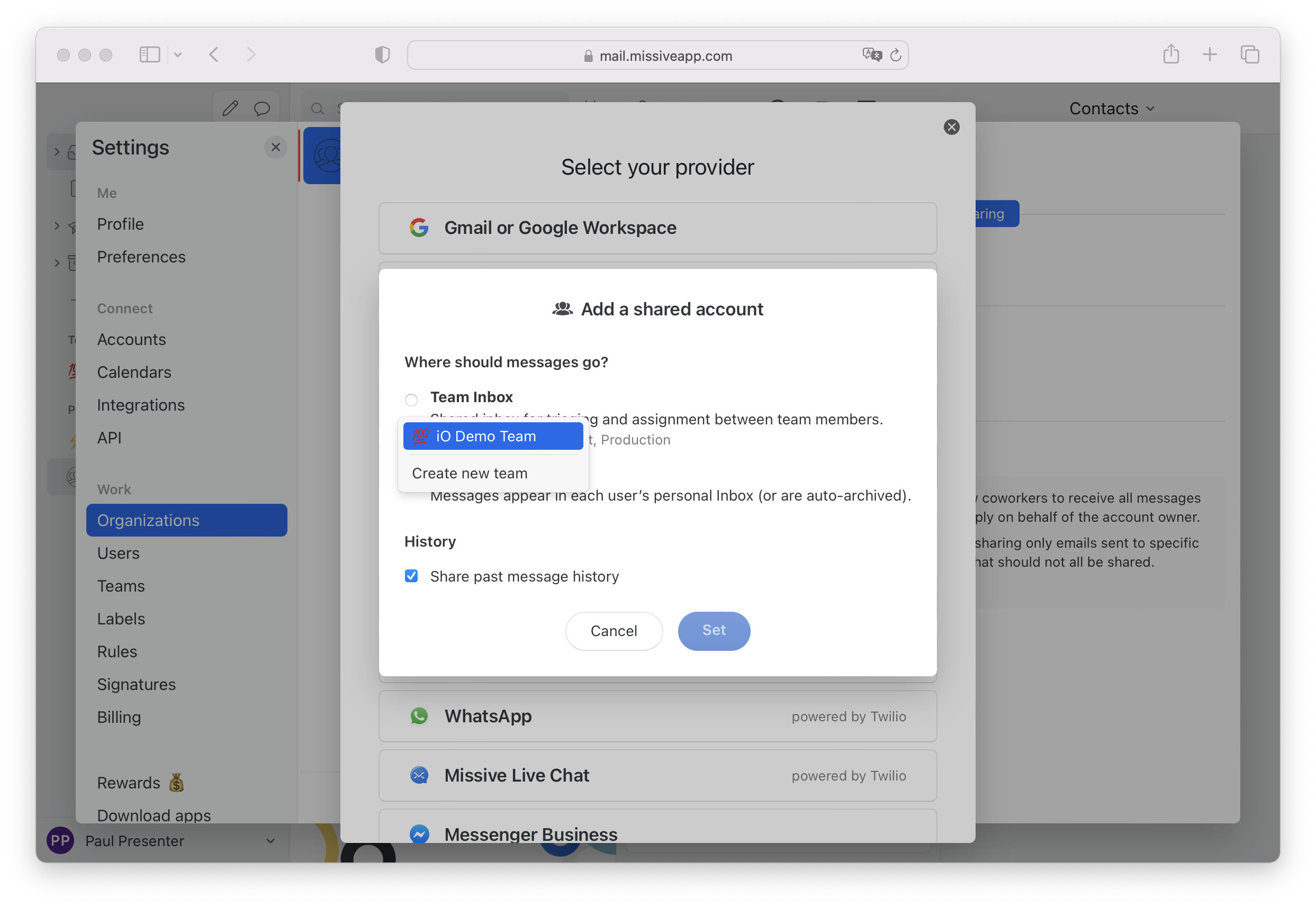Select Create new team option
The image size is (1316, 907).
470,473
